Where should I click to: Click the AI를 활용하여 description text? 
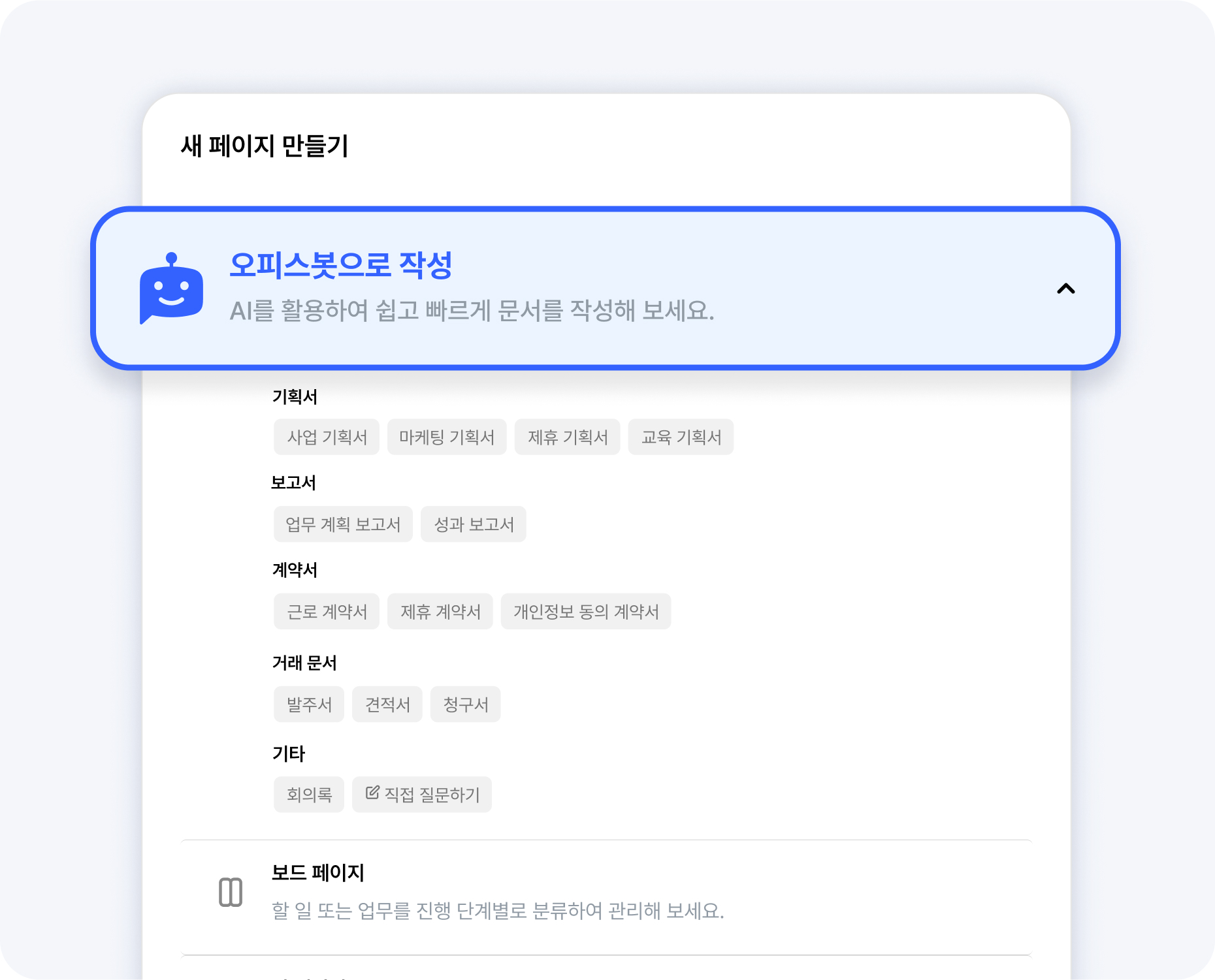472,311
